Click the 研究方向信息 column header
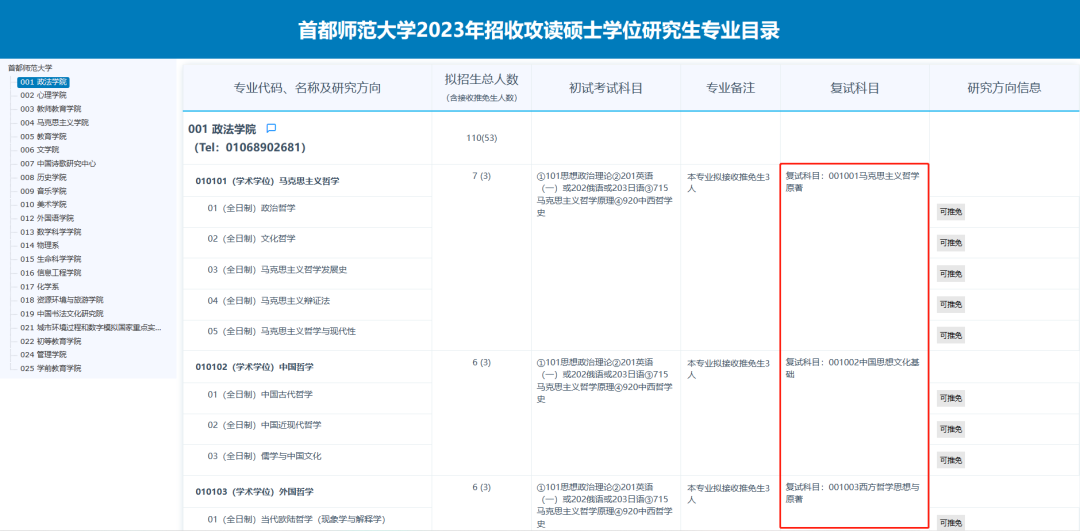Viewport: 1080px width, 531px height. [x=1004, y=88]
